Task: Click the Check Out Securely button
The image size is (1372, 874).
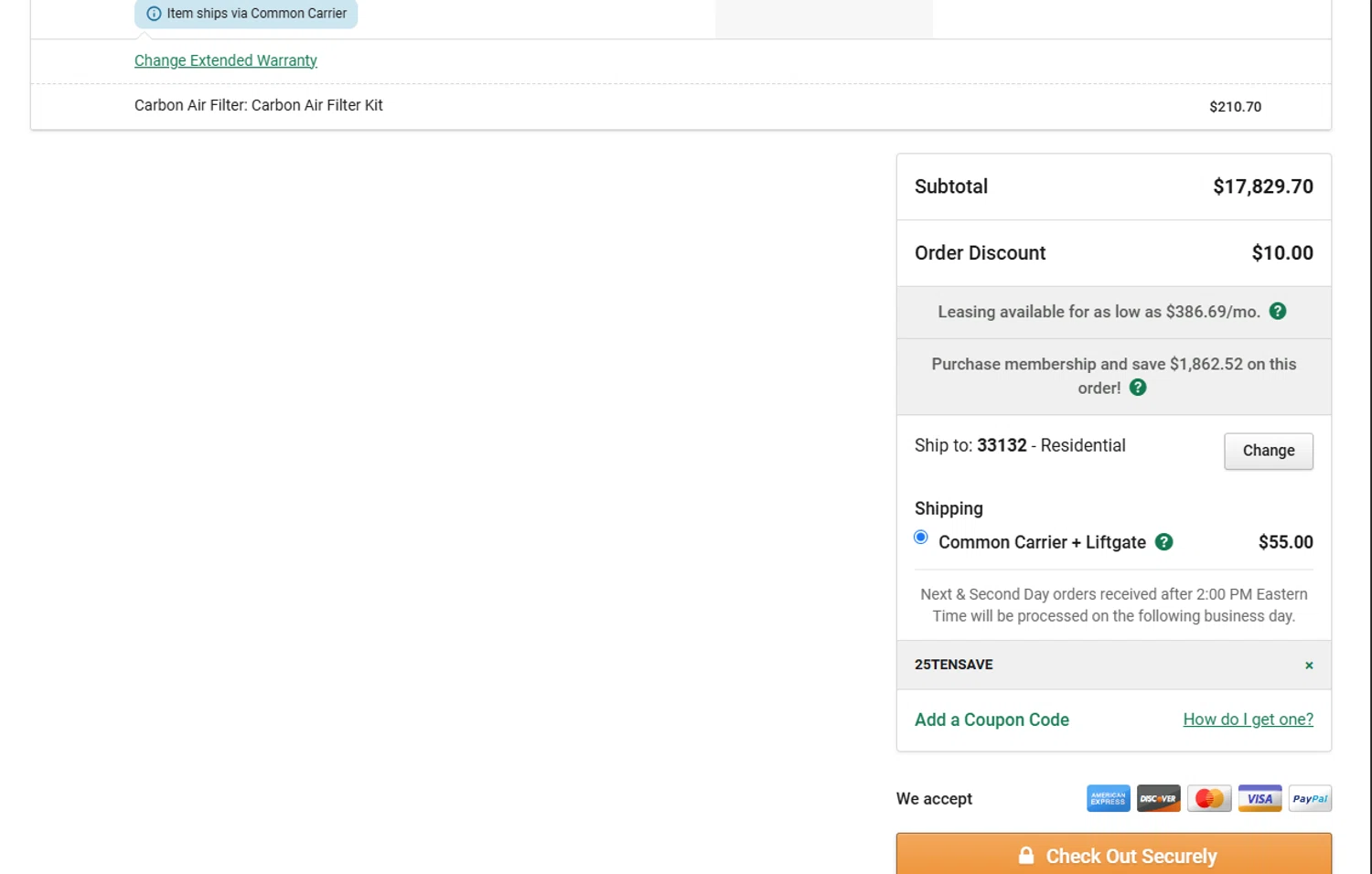Action: point(1114,854)
